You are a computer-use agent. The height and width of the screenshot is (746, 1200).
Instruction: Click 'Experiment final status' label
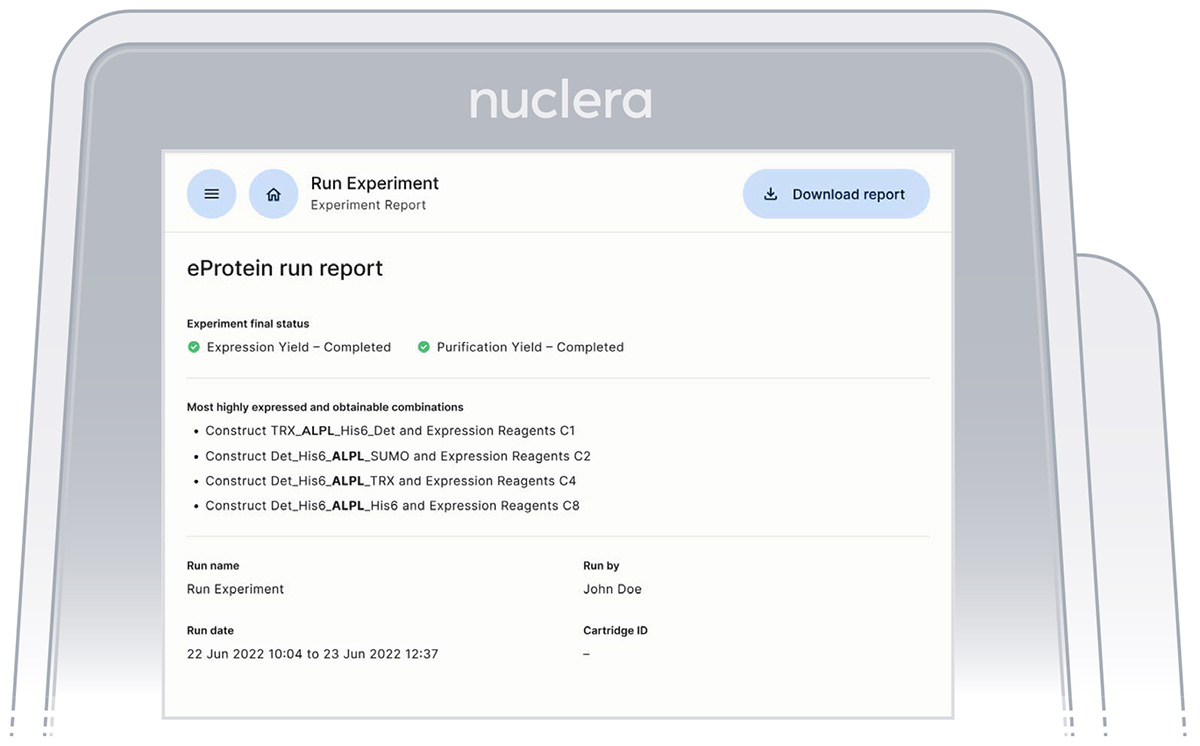[248, 324]
